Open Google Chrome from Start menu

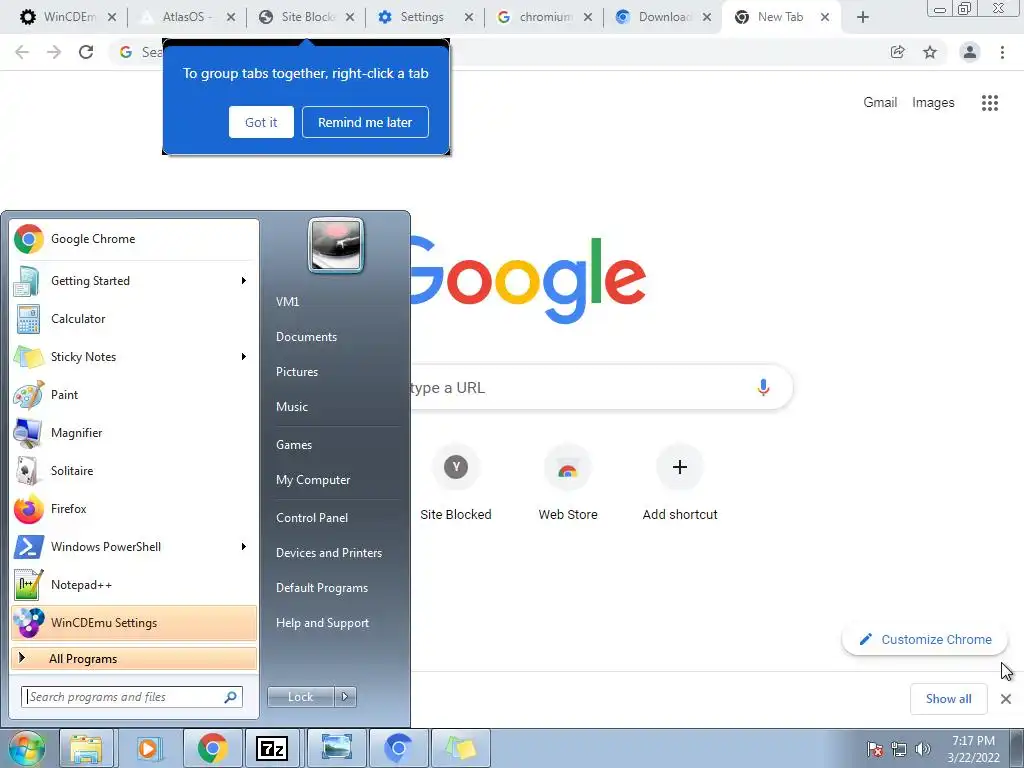tap(134, 239)
